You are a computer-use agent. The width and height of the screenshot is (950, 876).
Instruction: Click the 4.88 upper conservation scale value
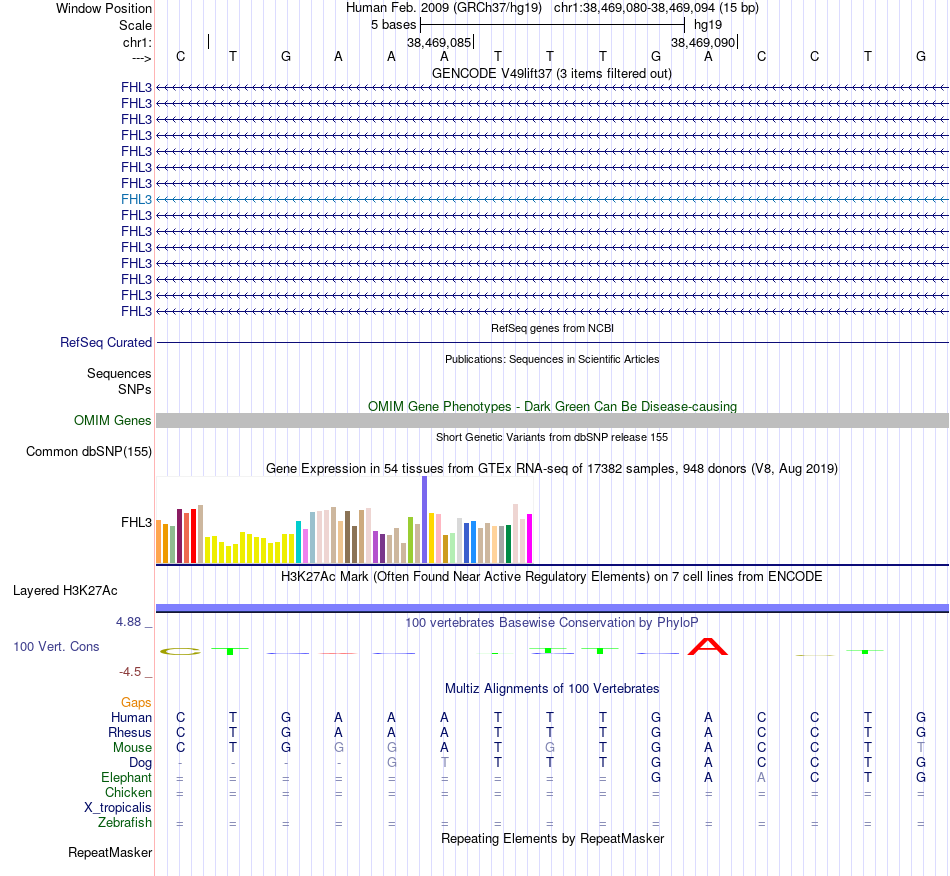pyautogui.click(x=128, y=622)
